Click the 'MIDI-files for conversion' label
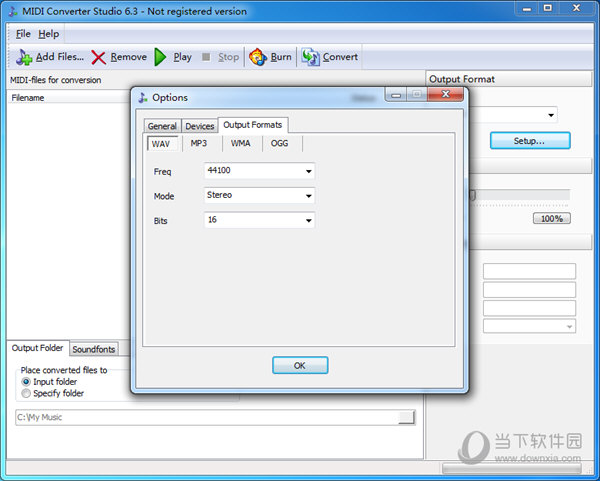The width and height of the screenshot is (600, 481). click(55, 80)
